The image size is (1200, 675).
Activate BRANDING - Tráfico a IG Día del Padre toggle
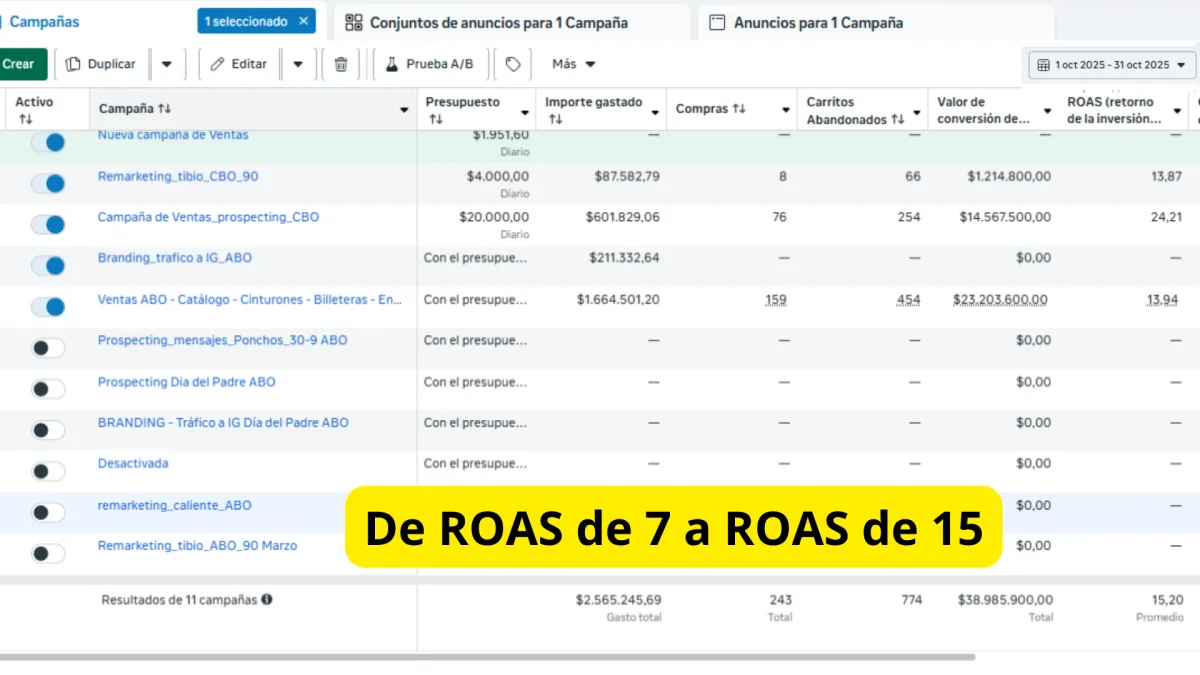click(x=47, y=430)
